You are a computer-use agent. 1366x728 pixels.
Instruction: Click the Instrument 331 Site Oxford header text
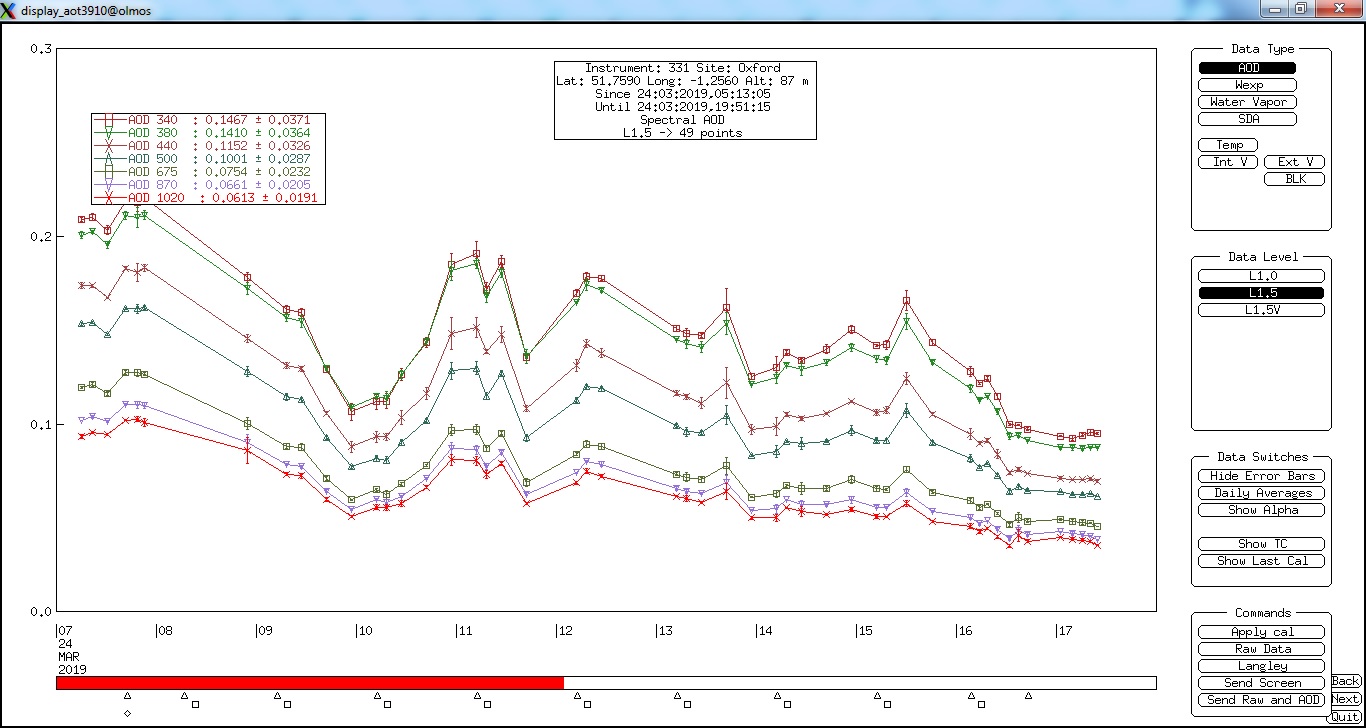tap(683, 68)
